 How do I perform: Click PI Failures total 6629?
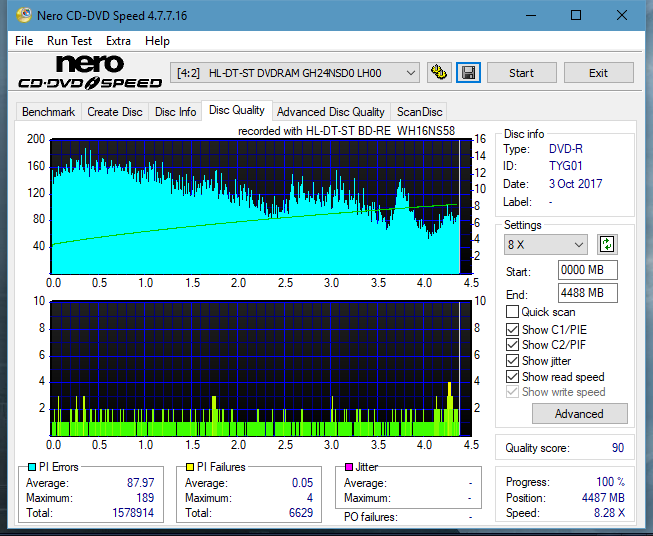301,513
